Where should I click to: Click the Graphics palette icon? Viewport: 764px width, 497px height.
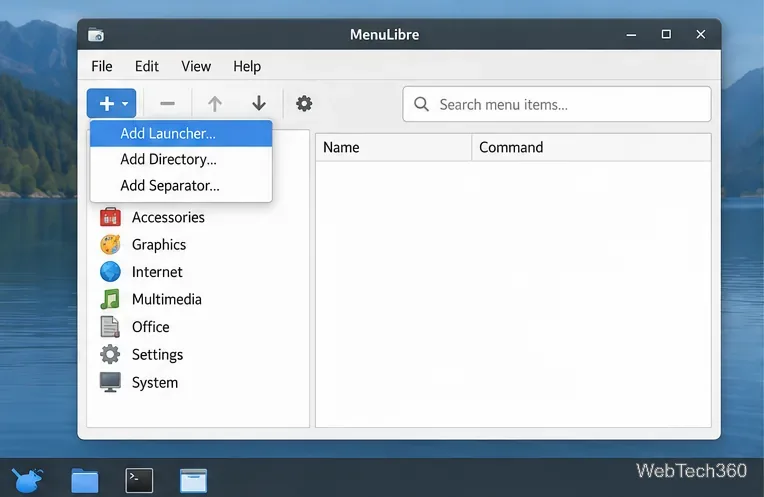(x=110, y=244)
